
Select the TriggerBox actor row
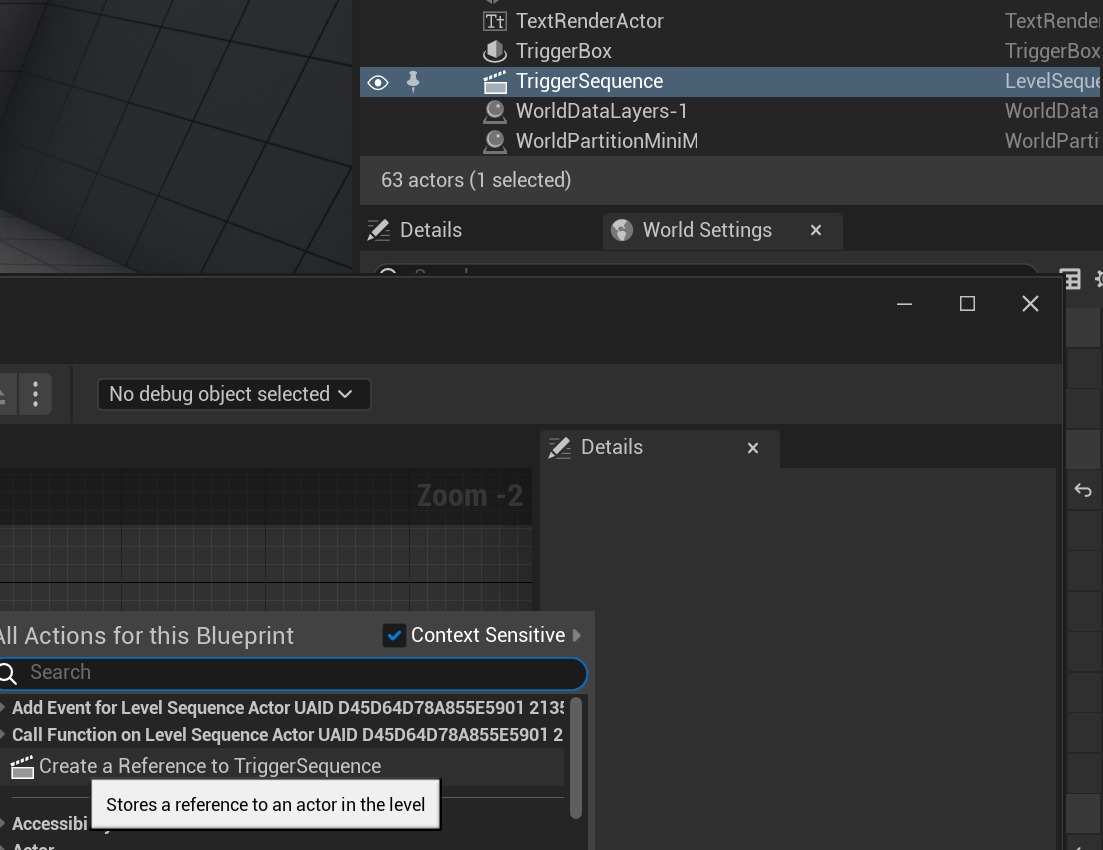coord(731,51)
